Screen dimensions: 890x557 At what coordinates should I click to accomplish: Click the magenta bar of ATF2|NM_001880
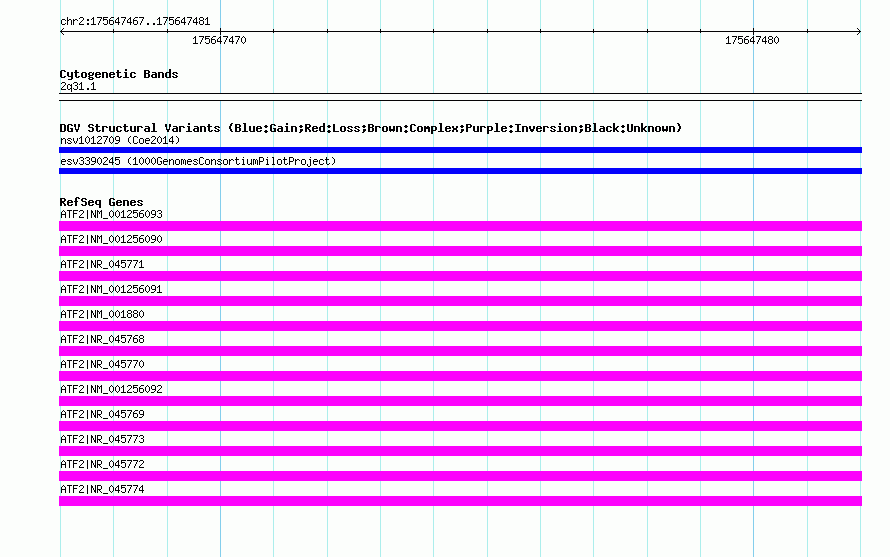point(460,326)
